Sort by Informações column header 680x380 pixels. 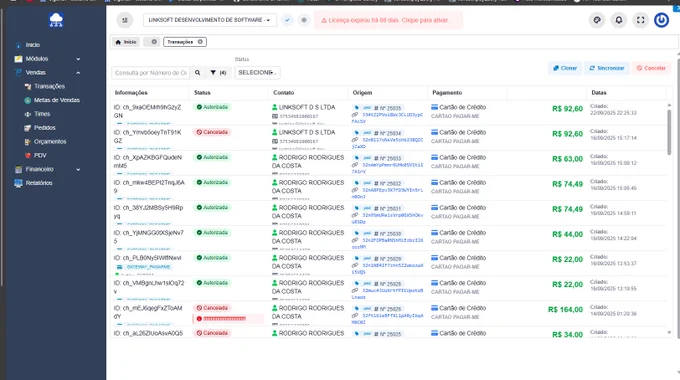pos(131,93)
